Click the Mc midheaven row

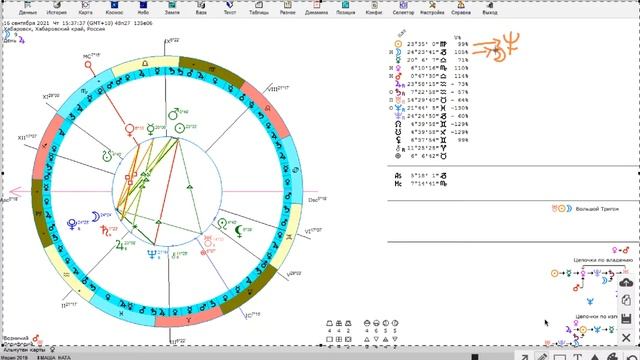420,184
